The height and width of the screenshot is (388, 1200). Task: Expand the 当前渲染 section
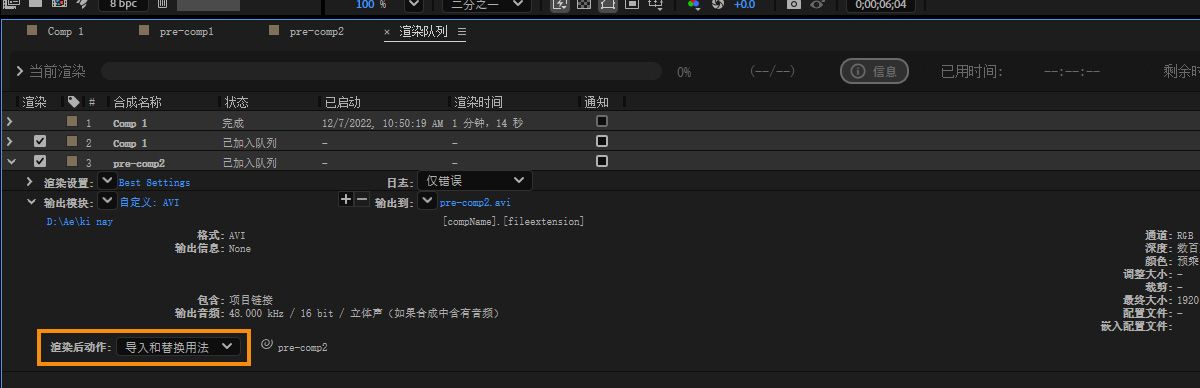pyautogui.click(x=19, y=72)
